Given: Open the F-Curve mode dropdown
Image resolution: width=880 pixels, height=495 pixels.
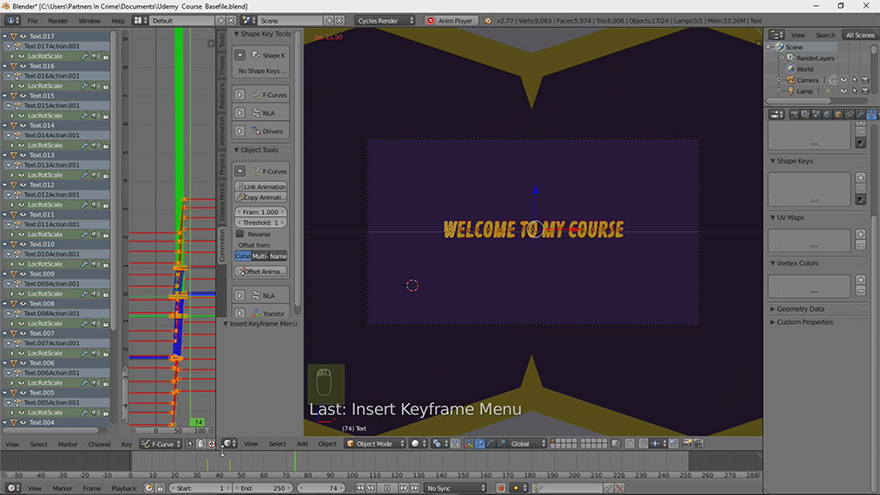Looking at the screenshot, I should point(161,444).
